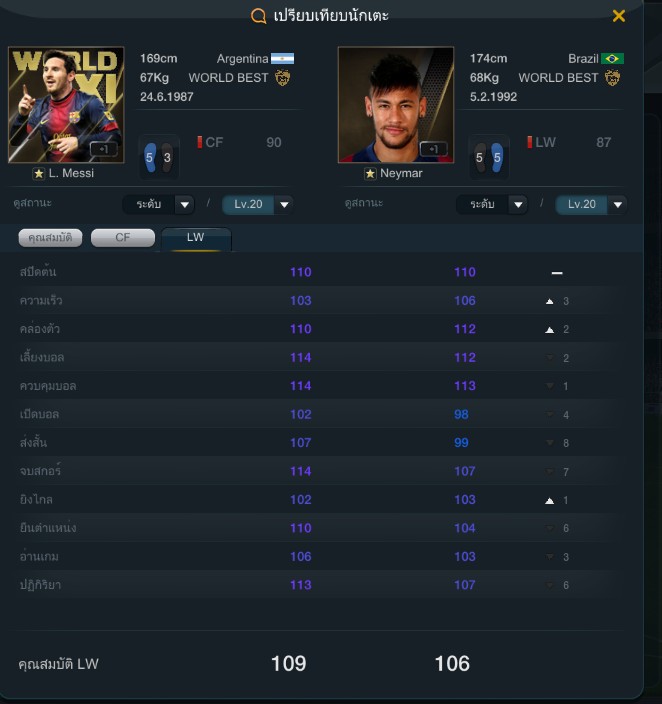662x704 pixels.
Task: Open Messi's Lv.20 level dropdown
Action: [258, 205]
